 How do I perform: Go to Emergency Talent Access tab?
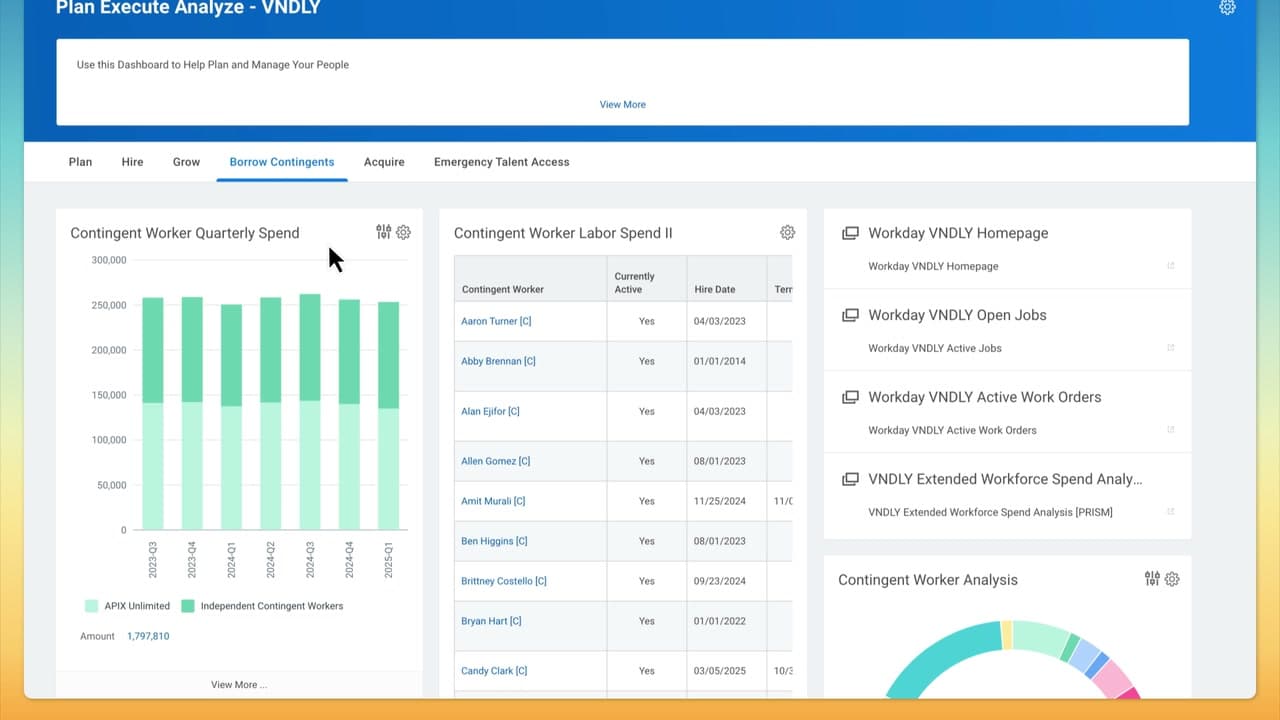501,162
